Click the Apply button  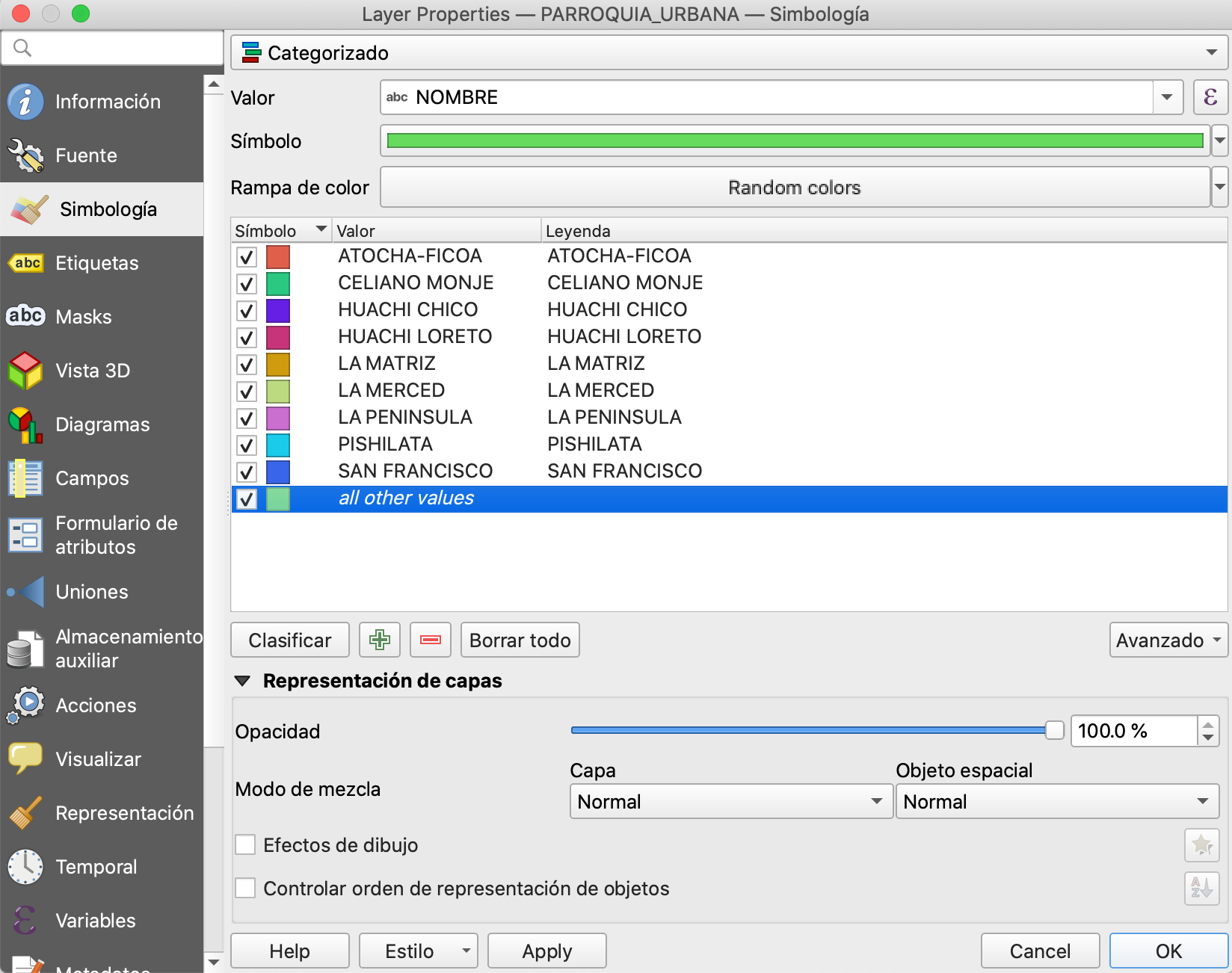click(546, 951)
